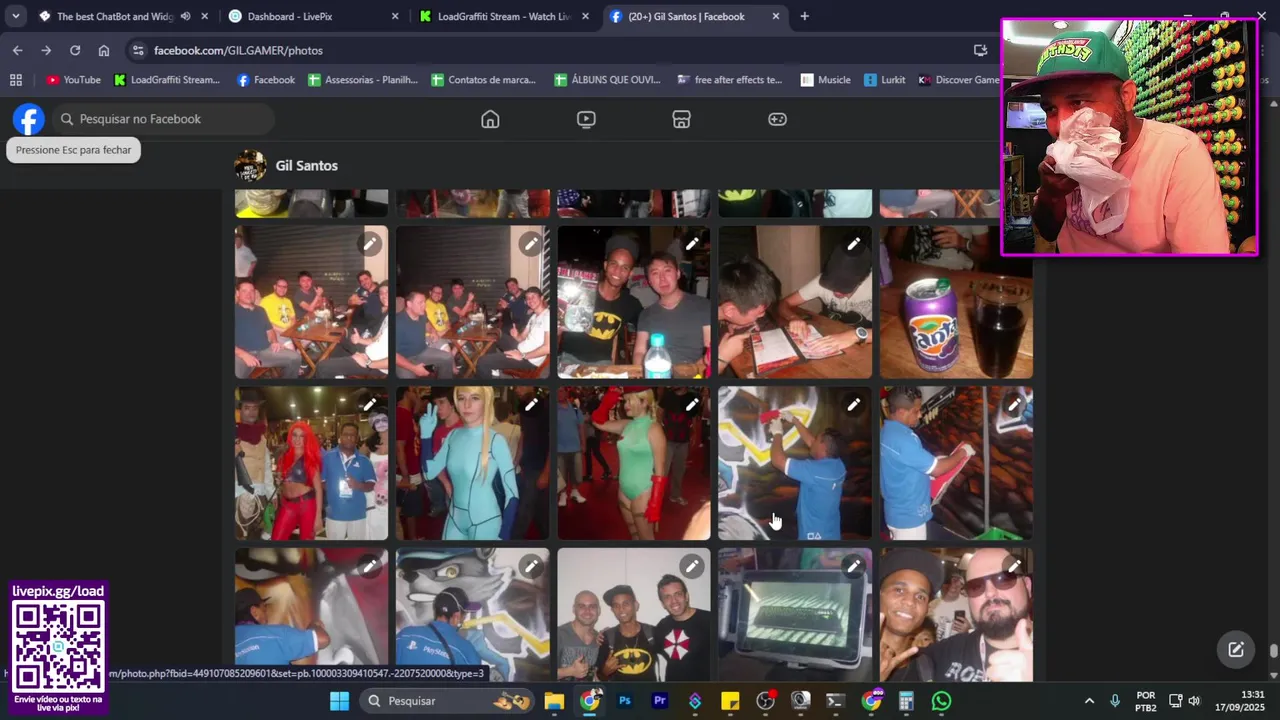Screen dimensions: 1280x720
Task: Open the Facebook logo home link
Action: [x=29, y=119]
